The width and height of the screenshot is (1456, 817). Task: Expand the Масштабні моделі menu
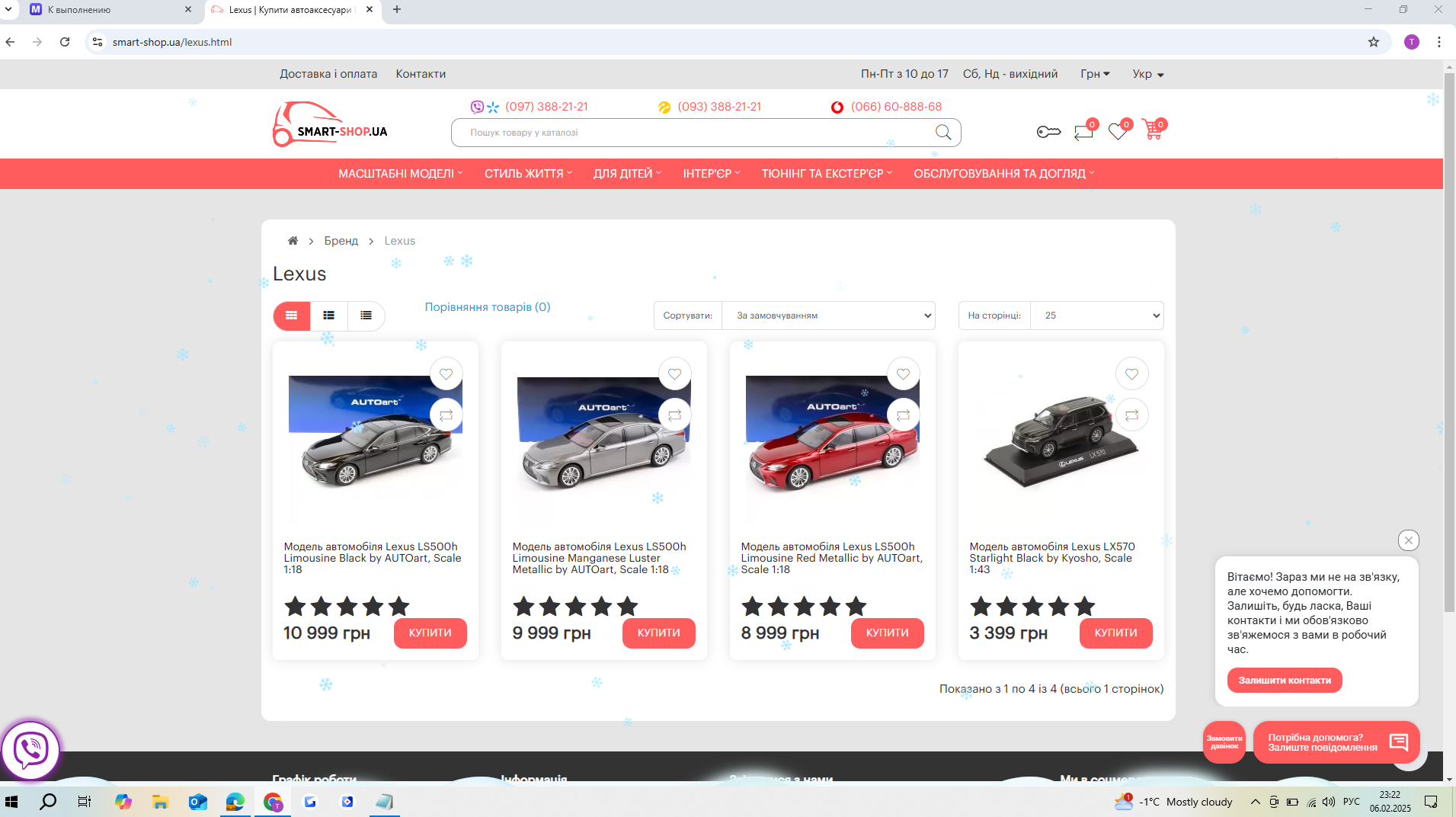coord(401,174)
